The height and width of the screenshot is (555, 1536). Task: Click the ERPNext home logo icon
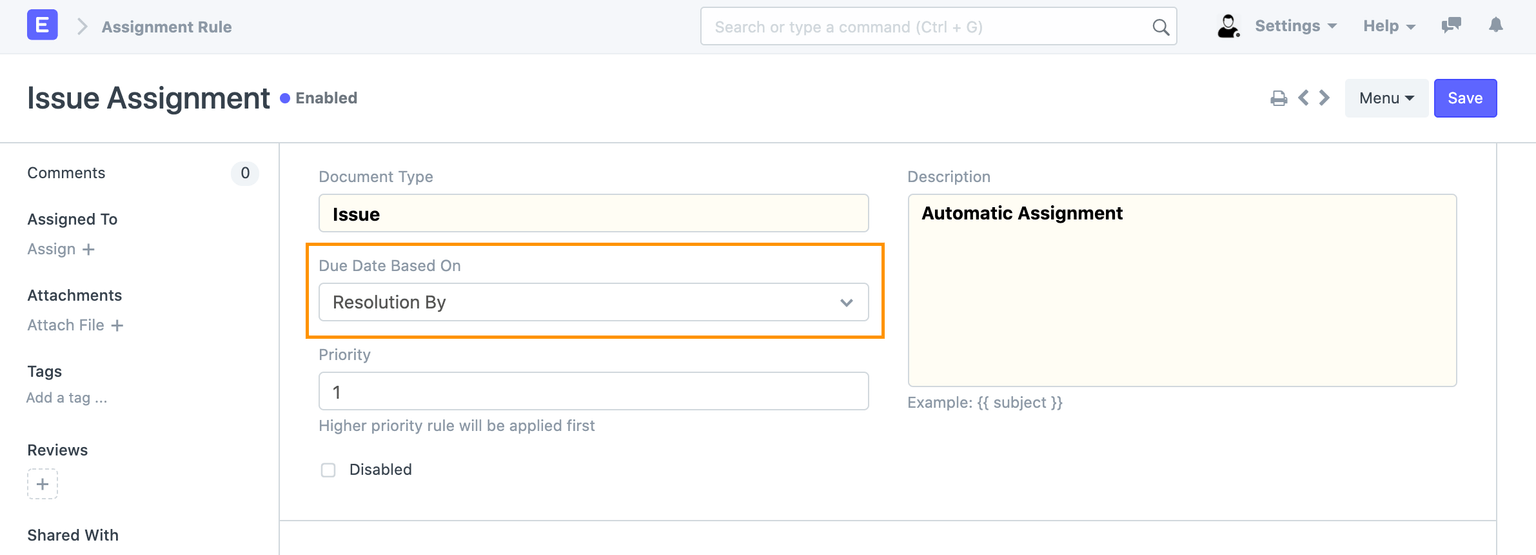42,26
